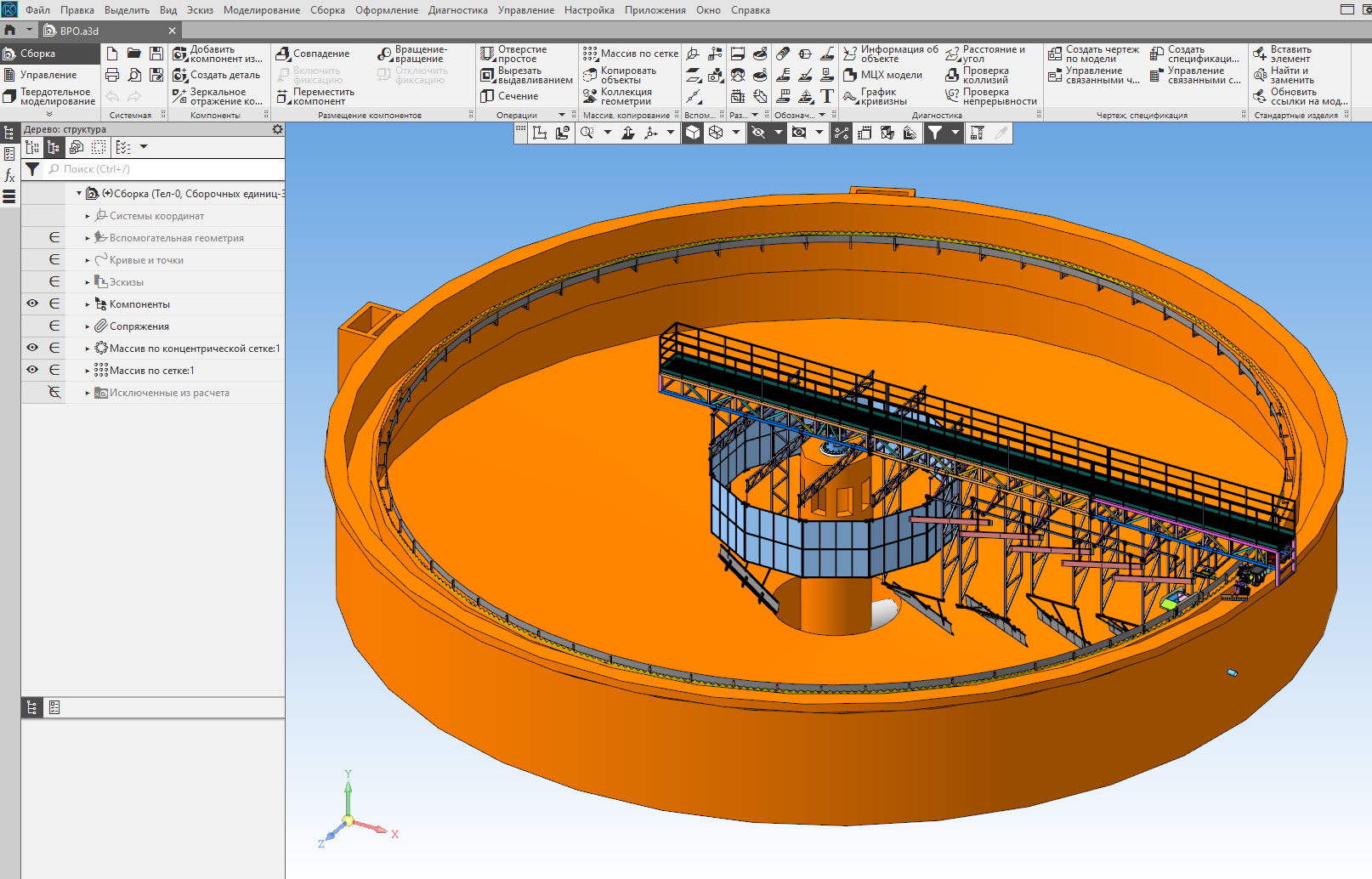1372x879 pixels.
Task: Expand the Сопряжения tree node
Action: click(87, 326)
